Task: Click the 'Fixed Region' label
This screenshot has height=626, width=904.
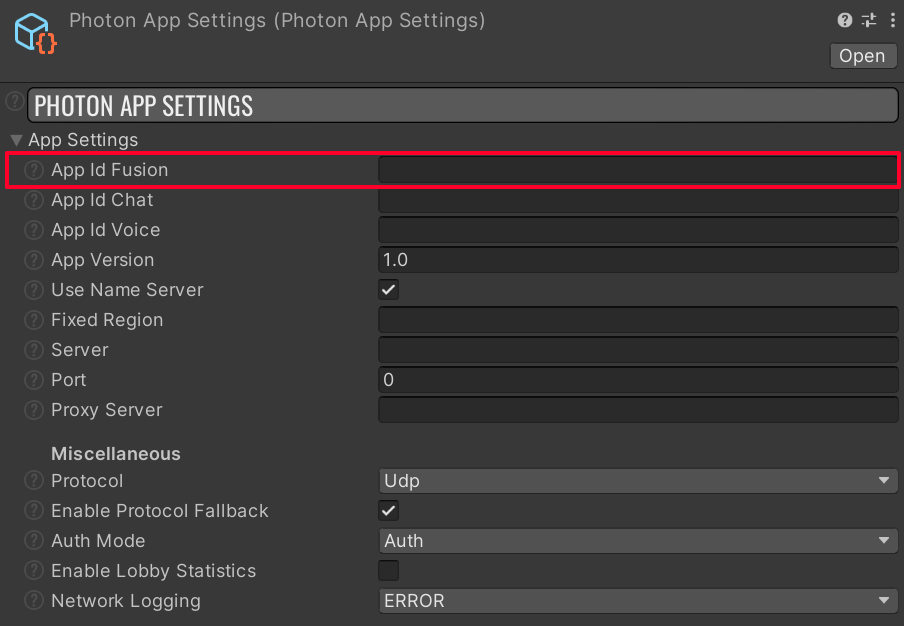Action: coord(107,320)
